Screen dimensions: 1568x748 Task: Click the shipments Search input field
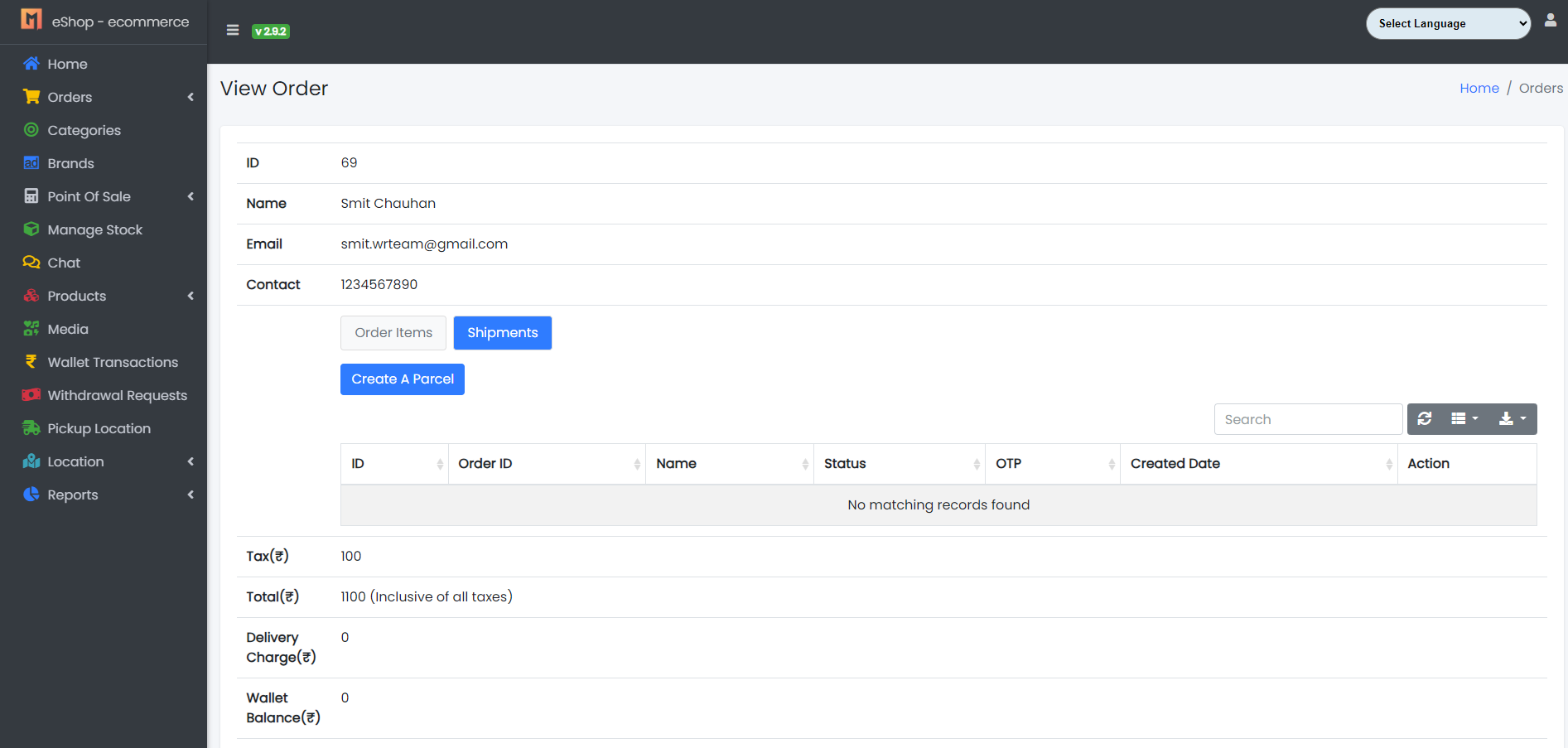pyautogui.click(x=1308, y=419)
